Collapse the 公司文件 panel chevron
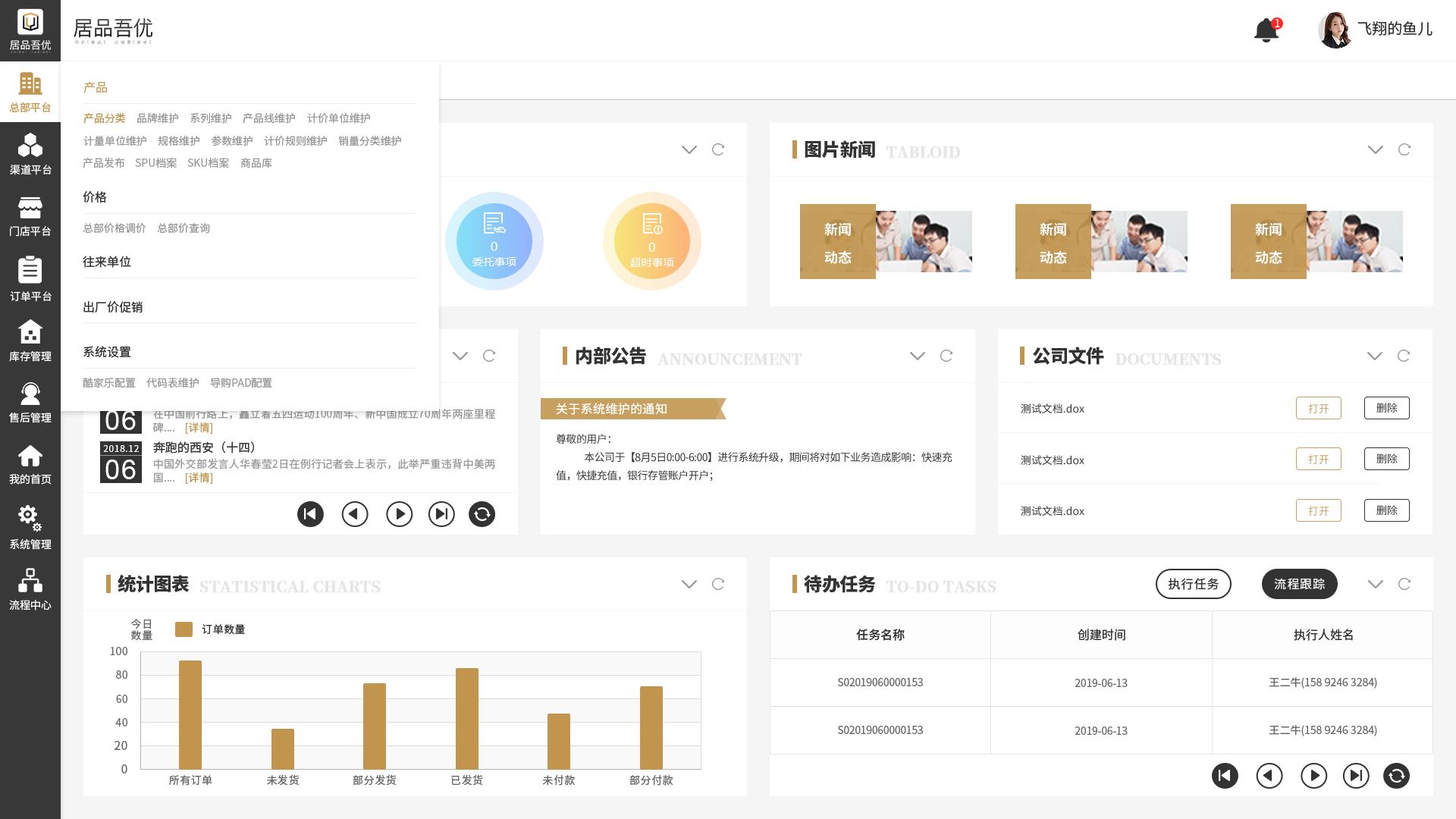1456x819 pixels. [1375, 356]
